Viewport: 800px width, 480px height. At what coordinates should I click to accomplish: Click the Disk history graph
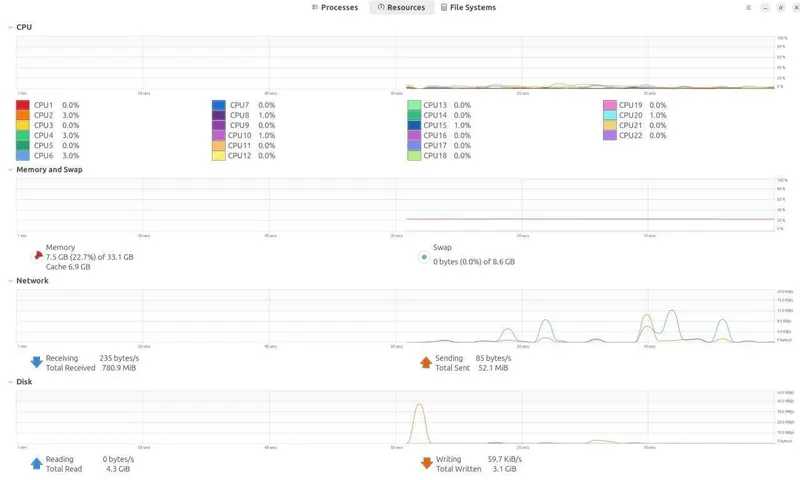tap(395, 417)
